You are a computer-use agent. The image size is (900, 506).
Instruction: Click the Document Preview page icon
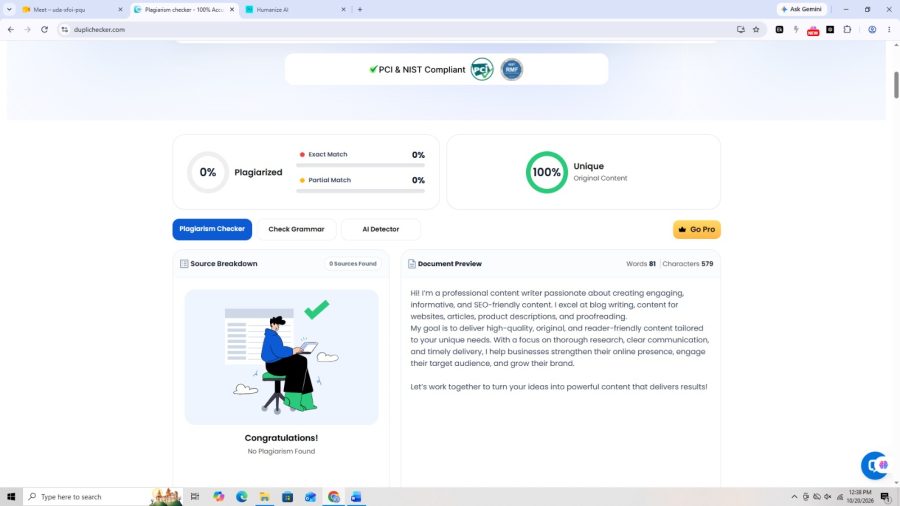(x=412, y=264)
